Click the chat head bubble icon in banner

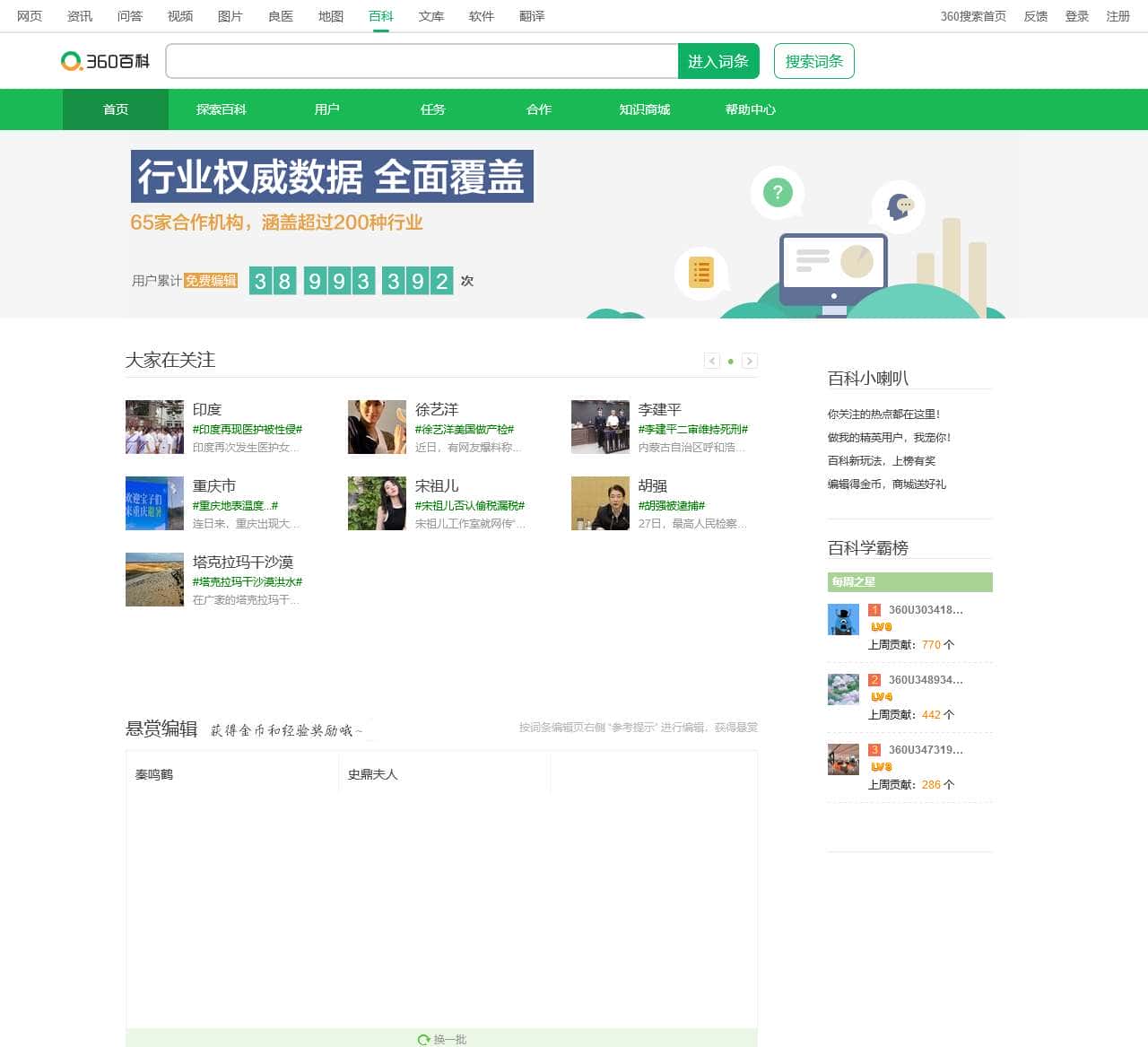pos(898,206)
